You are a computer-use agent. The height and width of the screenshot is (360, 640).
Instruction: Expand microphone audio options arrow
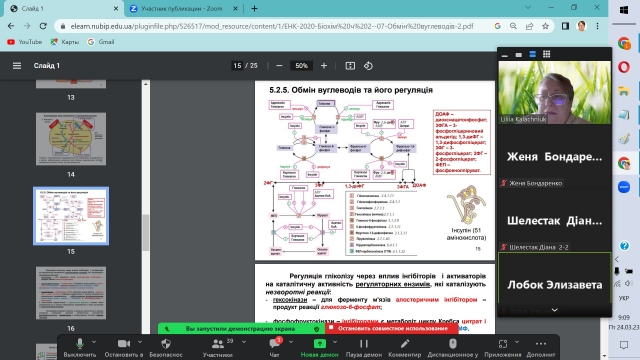click(x=94, y=342)
